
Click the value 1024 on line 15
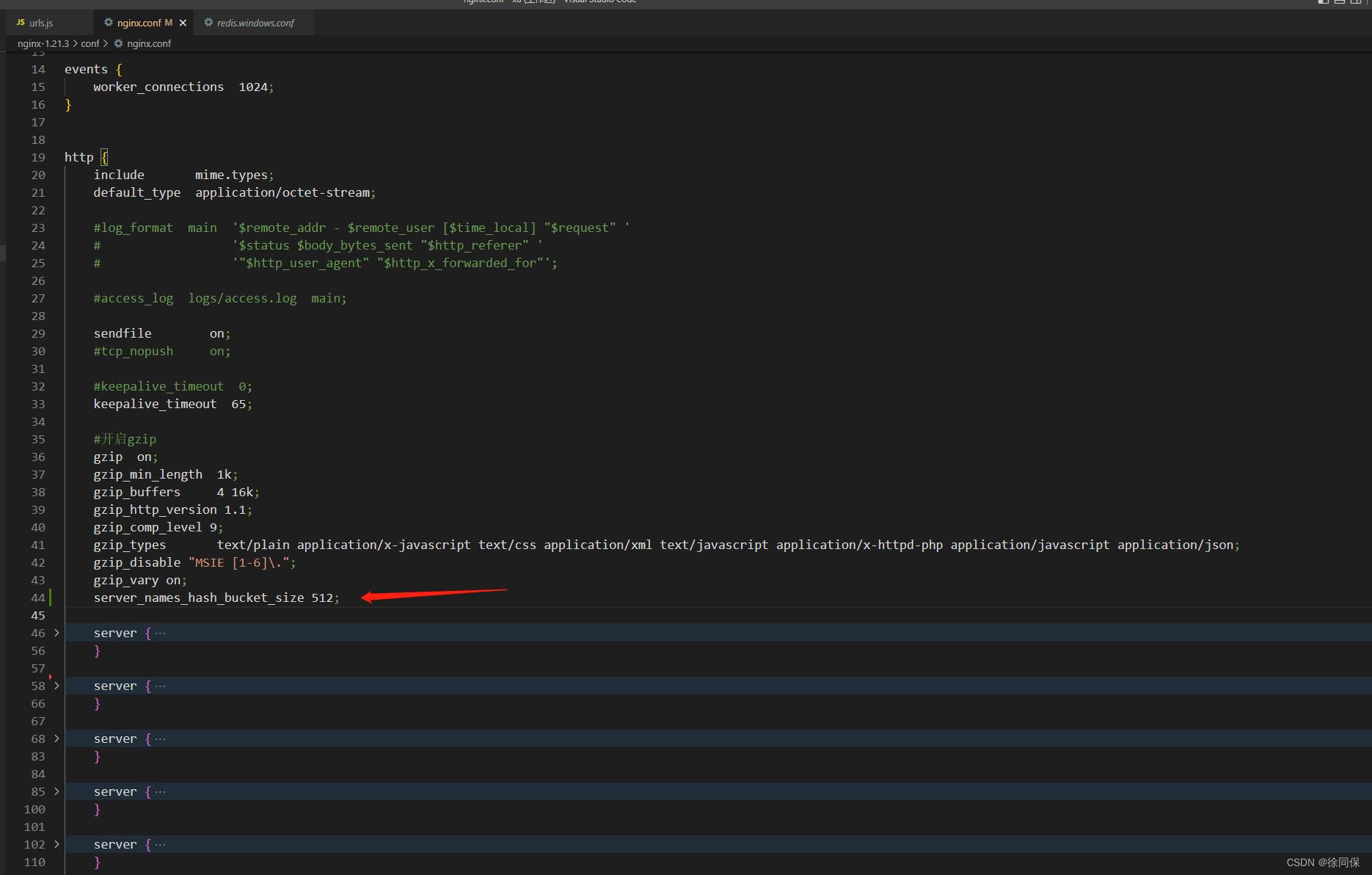click(253, 87)
